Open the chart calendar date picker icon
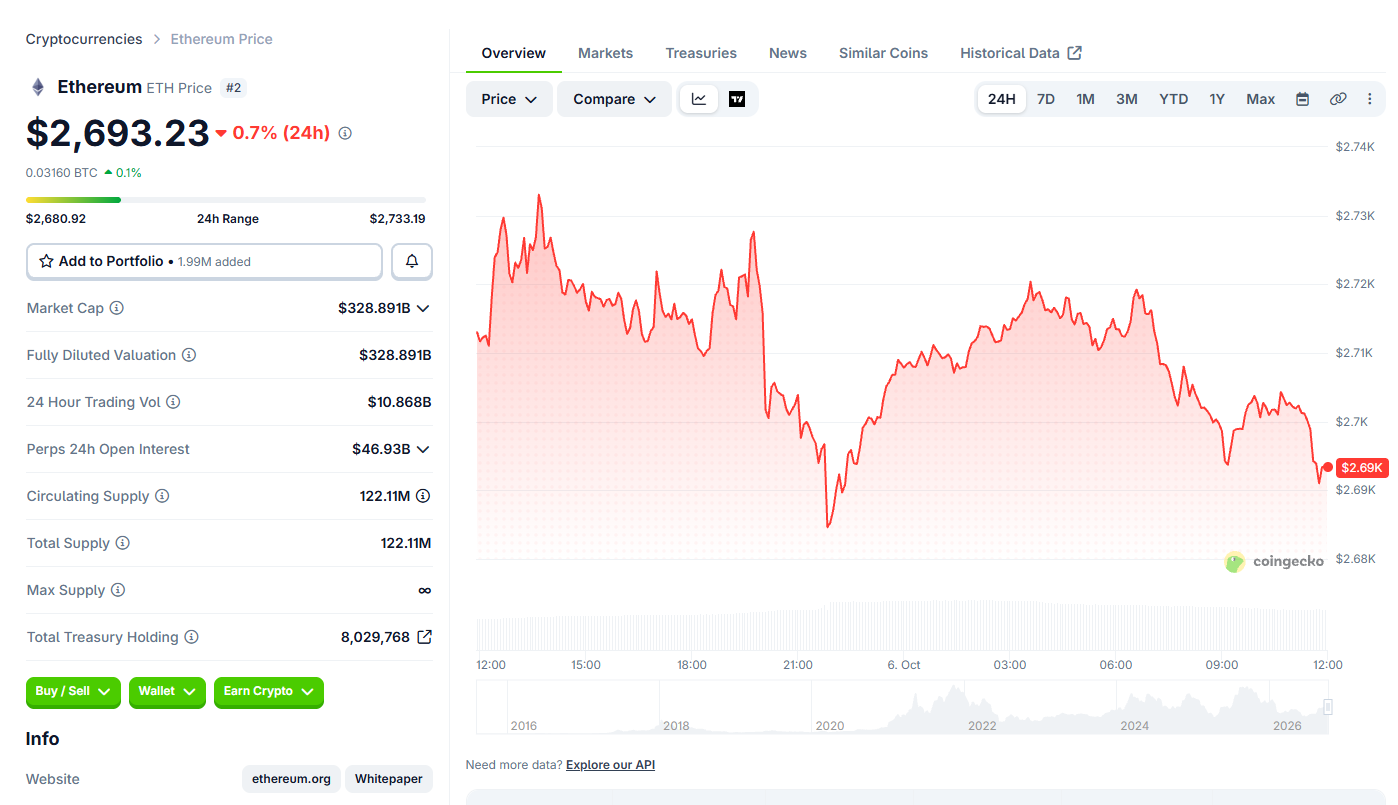This screenshot has width=1398, height=805. point(1302,99)
